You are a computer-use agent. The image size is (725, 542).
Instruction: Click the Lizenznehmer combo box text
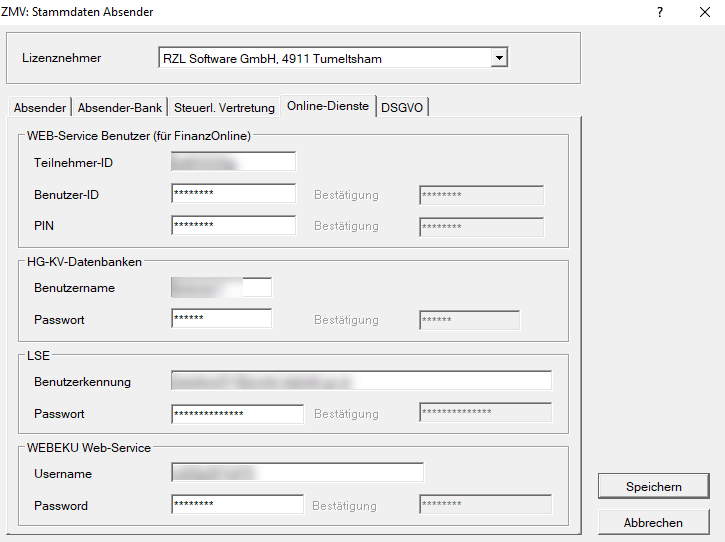[324, 58]
